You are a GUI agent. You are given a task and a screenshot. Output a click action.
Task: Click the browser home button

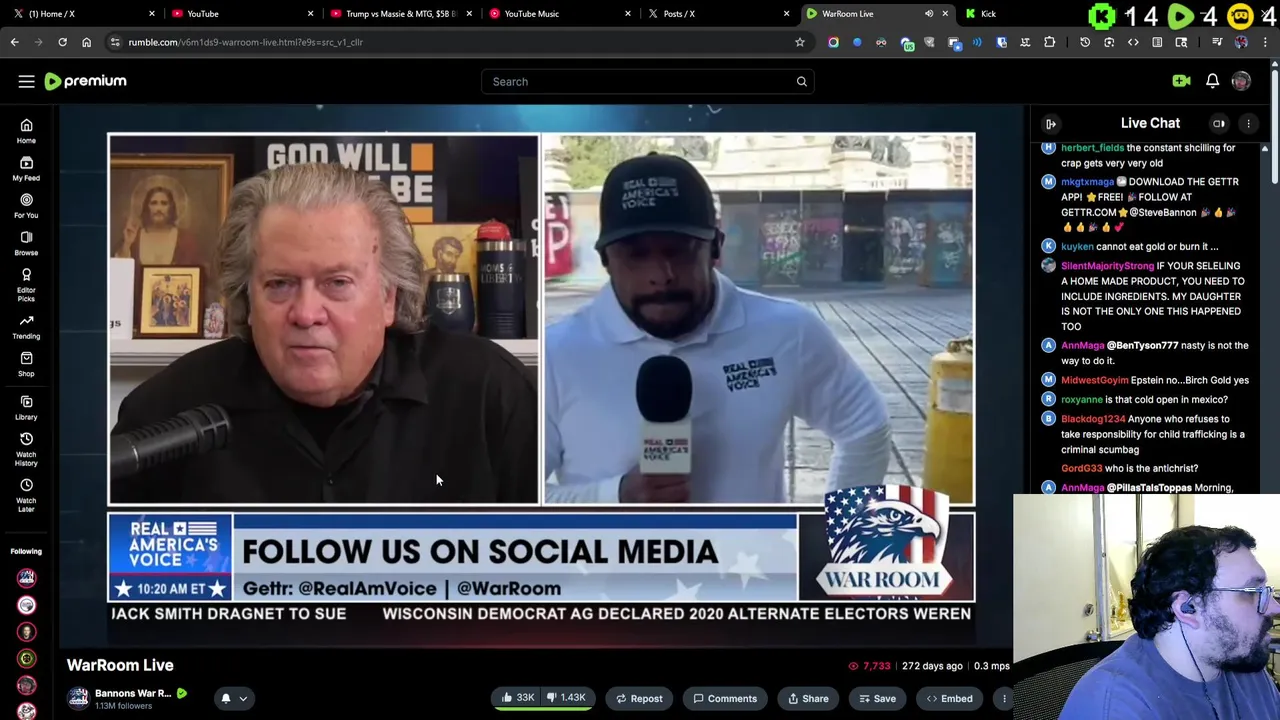(x=86, y=42)
